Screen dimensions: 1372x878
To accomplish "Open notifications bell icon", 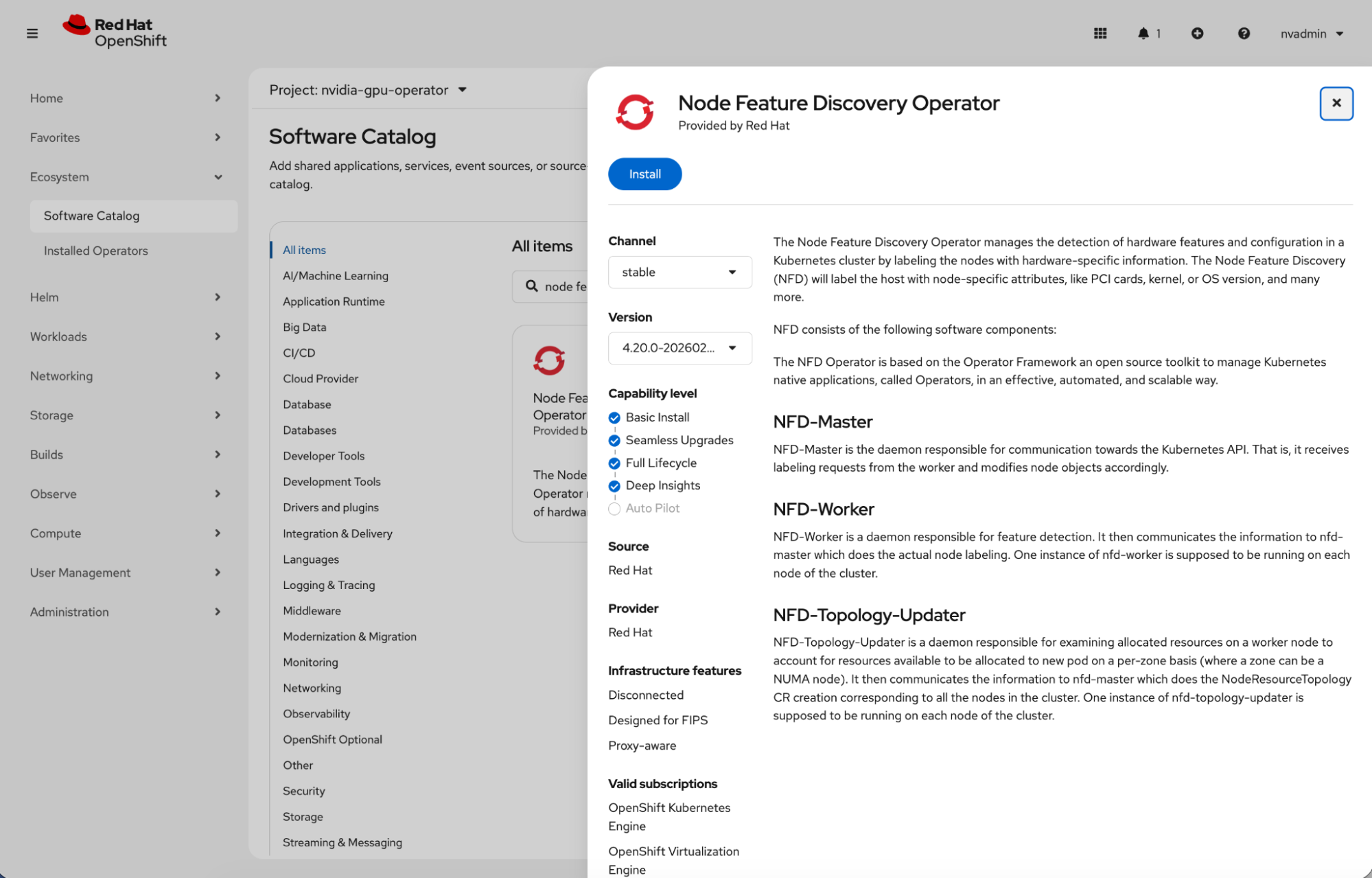I will coord(1143,33).
